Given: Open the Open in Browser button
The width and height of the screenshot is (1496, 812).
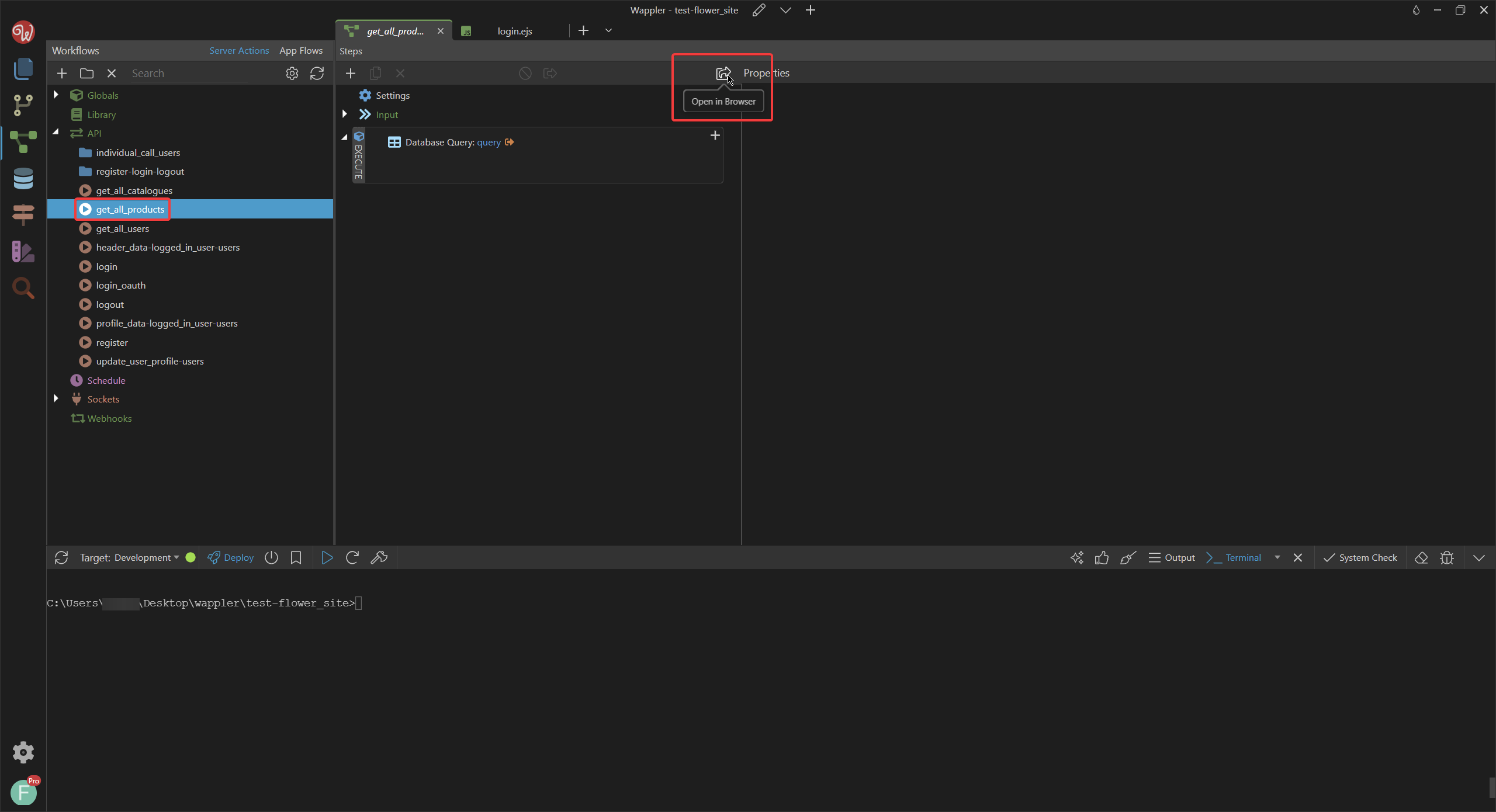Looking at the screenshot, I should [723, 74].
